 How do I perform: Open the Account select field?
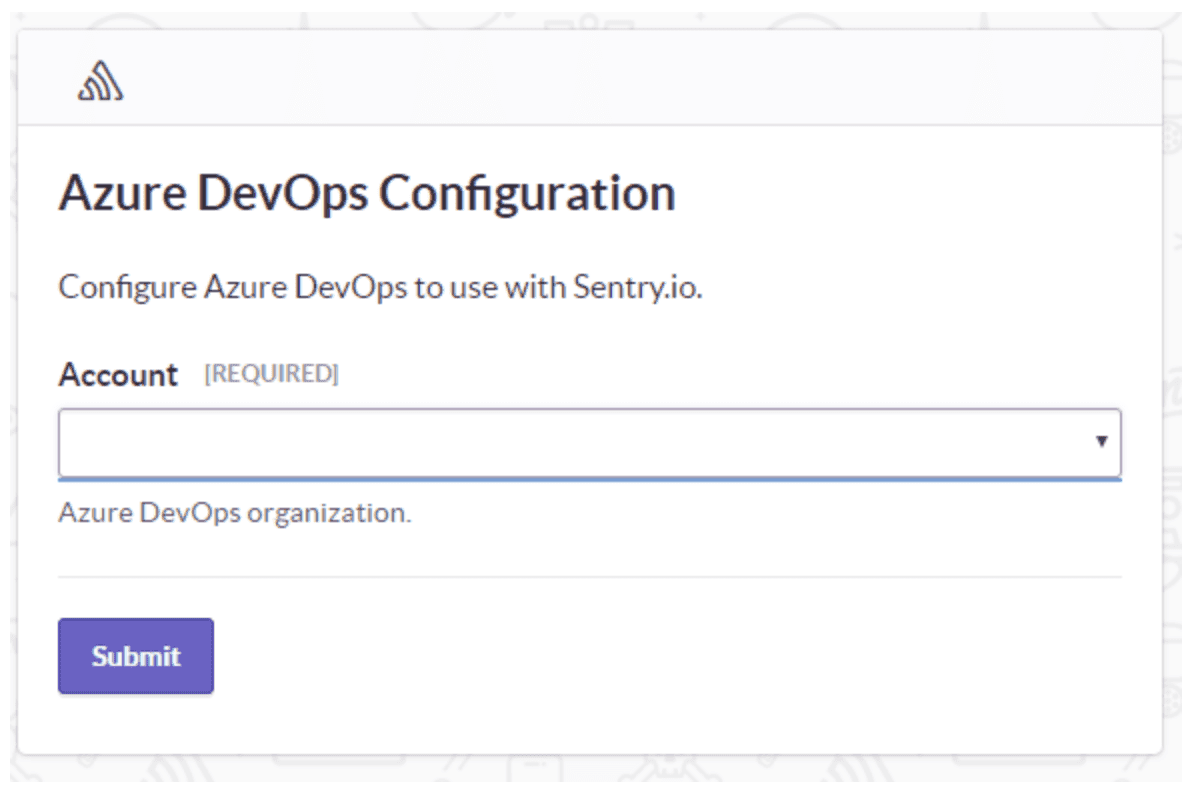click(x=580, y=441)
